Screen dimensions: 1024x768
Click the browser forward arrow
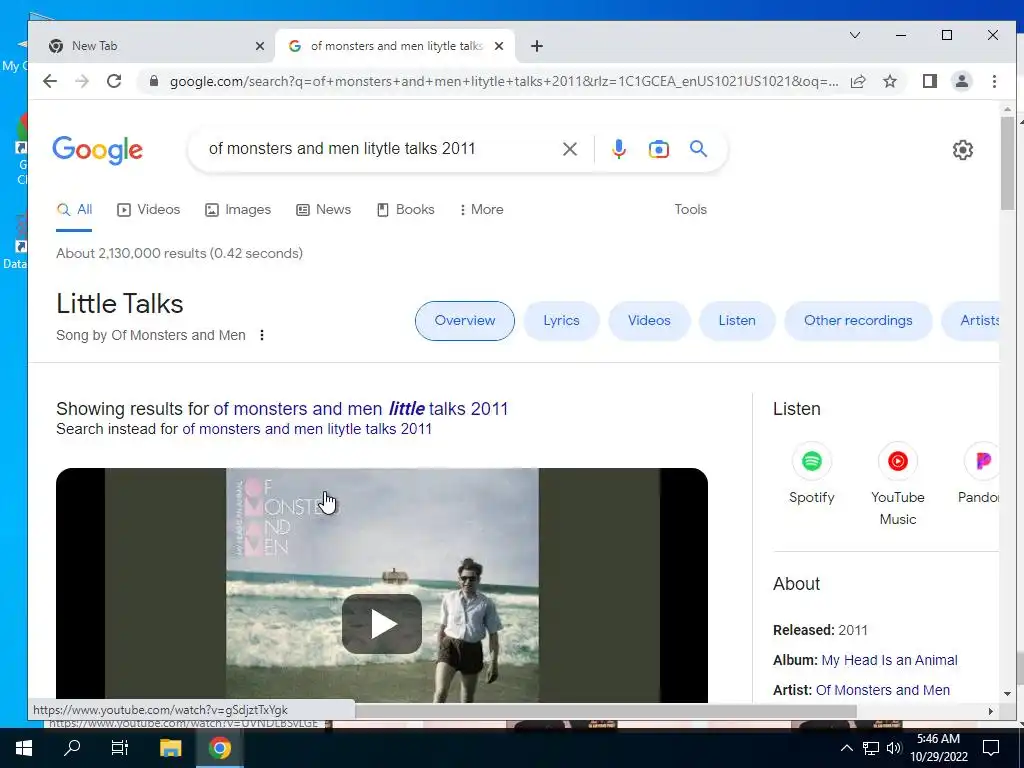click(x=82, y=81)
